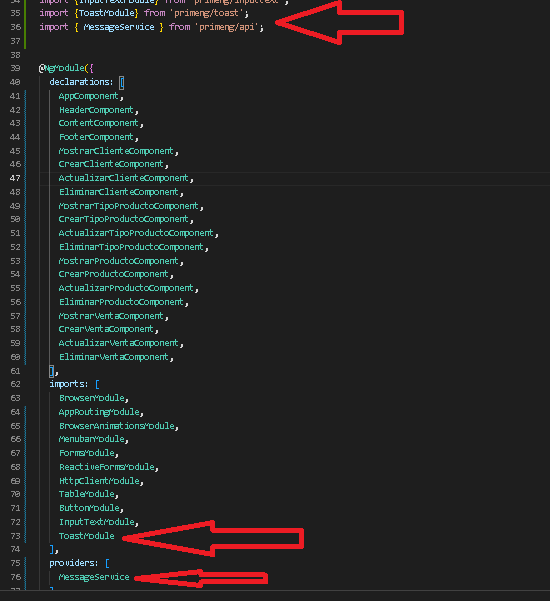Click MostrarClienteComponent entry
Viewport: 550px width, 601px height.
click(116, 151)
